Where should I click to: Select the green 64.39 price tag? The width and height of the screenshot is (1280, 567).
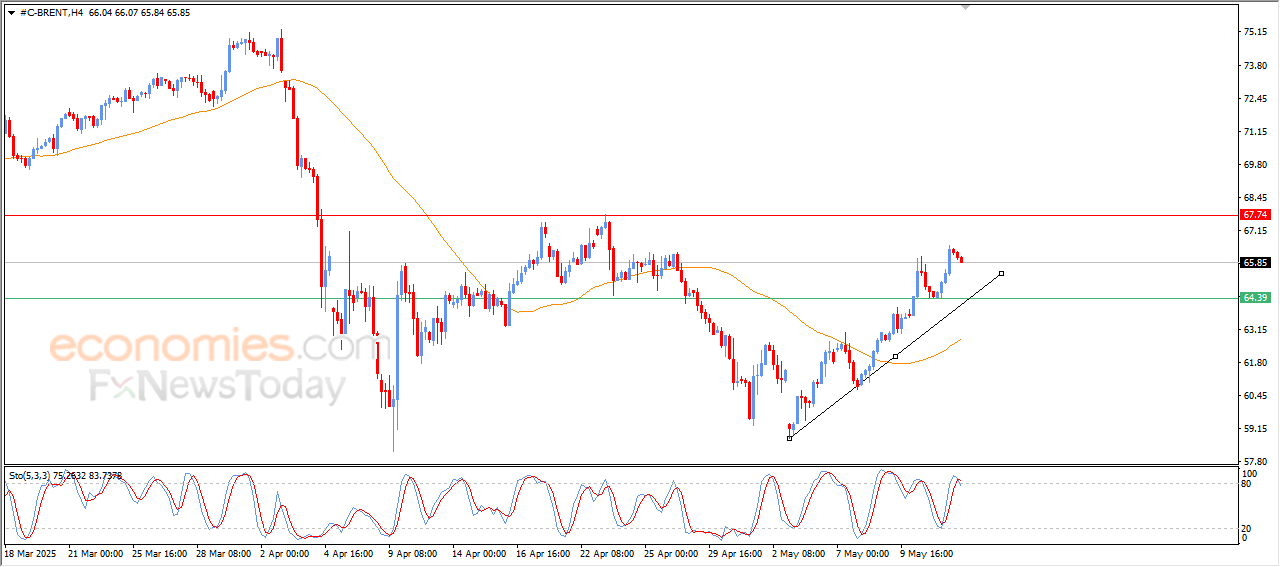[1255, 298]
